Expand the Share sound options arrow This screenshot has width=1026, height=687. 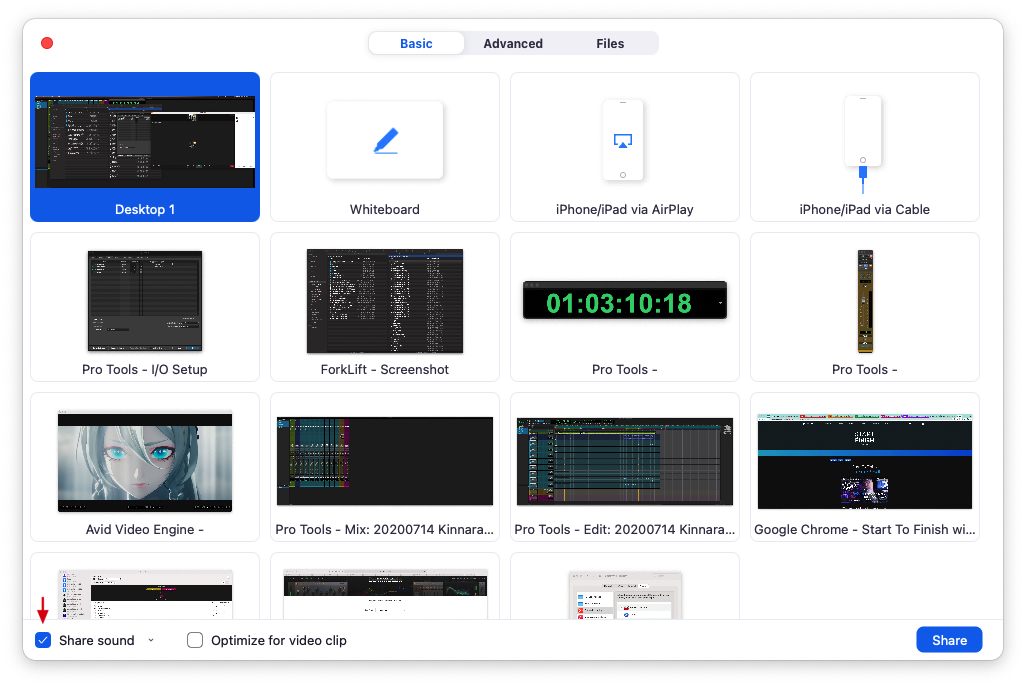[x=151, y=640]
